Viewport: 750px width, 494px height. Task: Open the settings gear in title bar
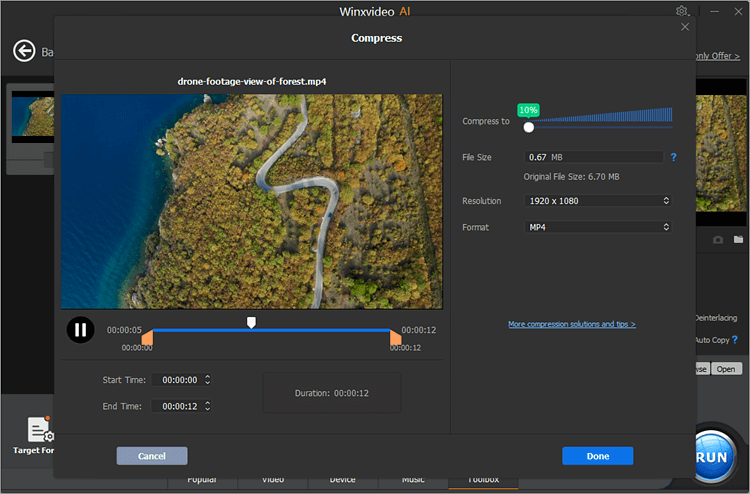[682, 11]
